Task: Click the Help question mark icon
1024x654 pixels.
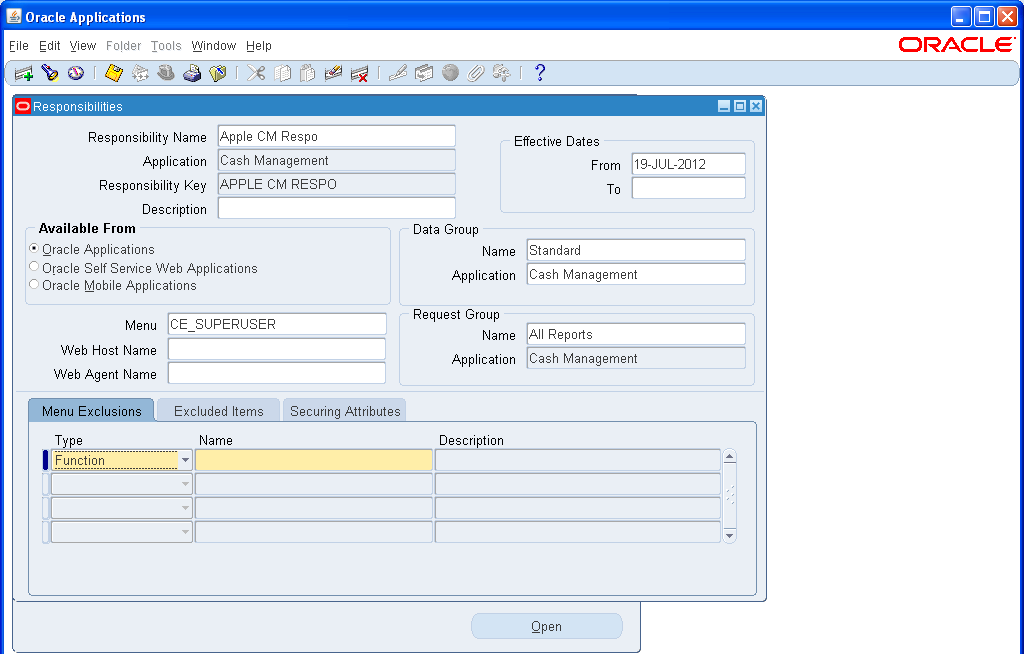Action: coord(539,72)
